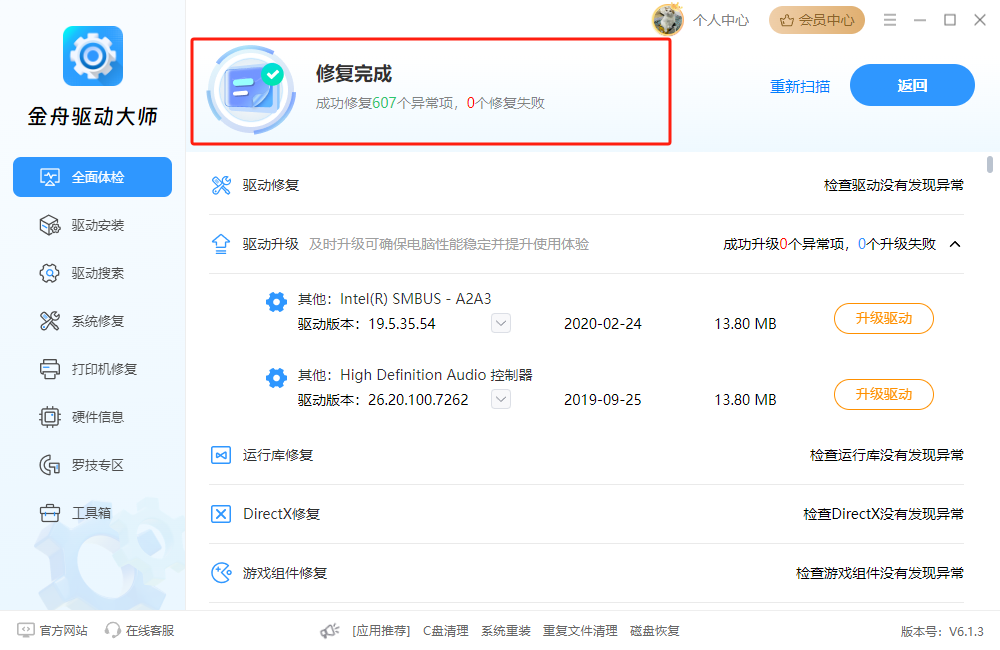Viewport: 1000px width, 650px height.
Task: Click the 金舟驱动大师 gear logo
Action: click(x=93, y=56)
